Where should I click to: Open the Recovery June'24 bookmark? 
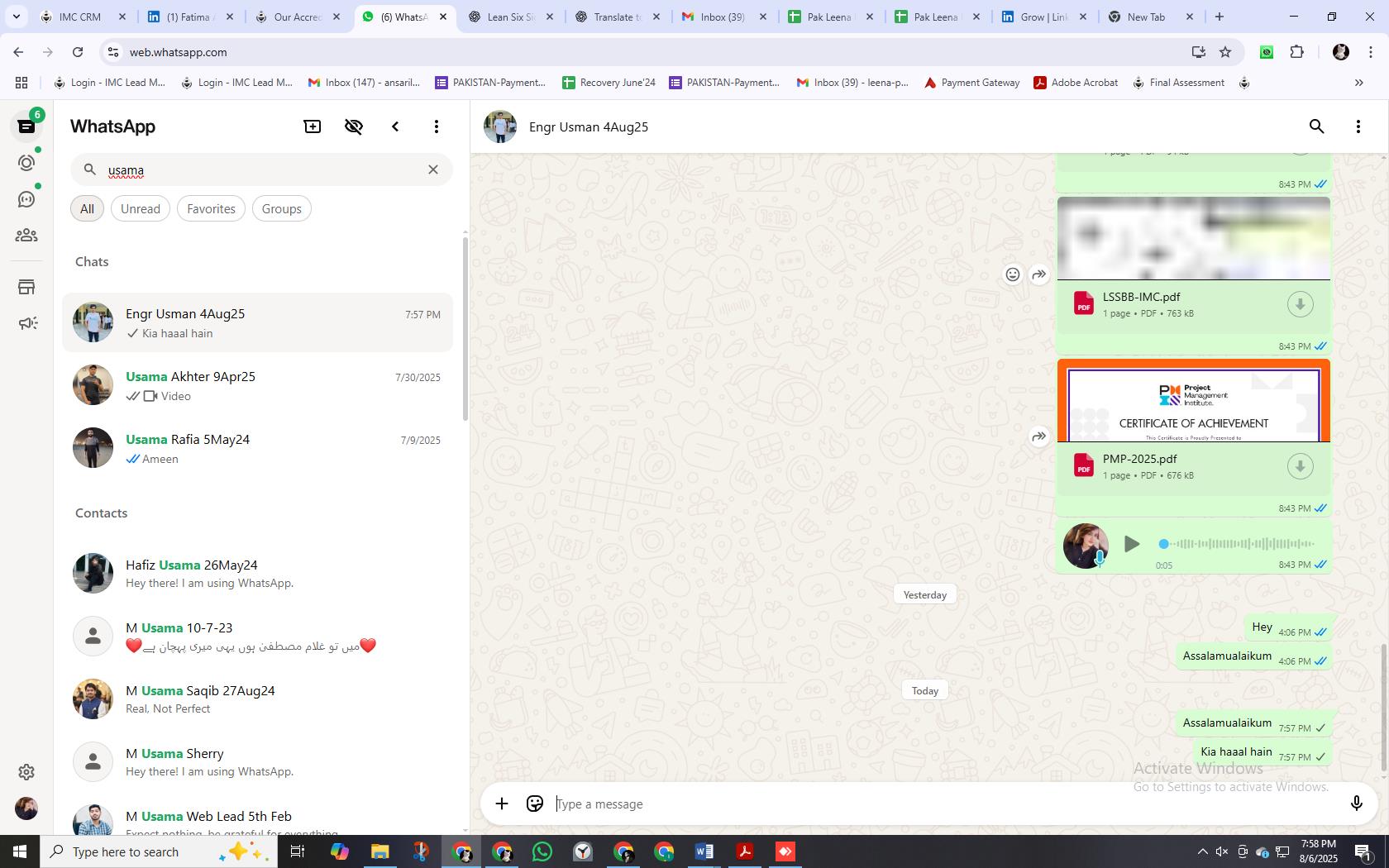[609, 83]
